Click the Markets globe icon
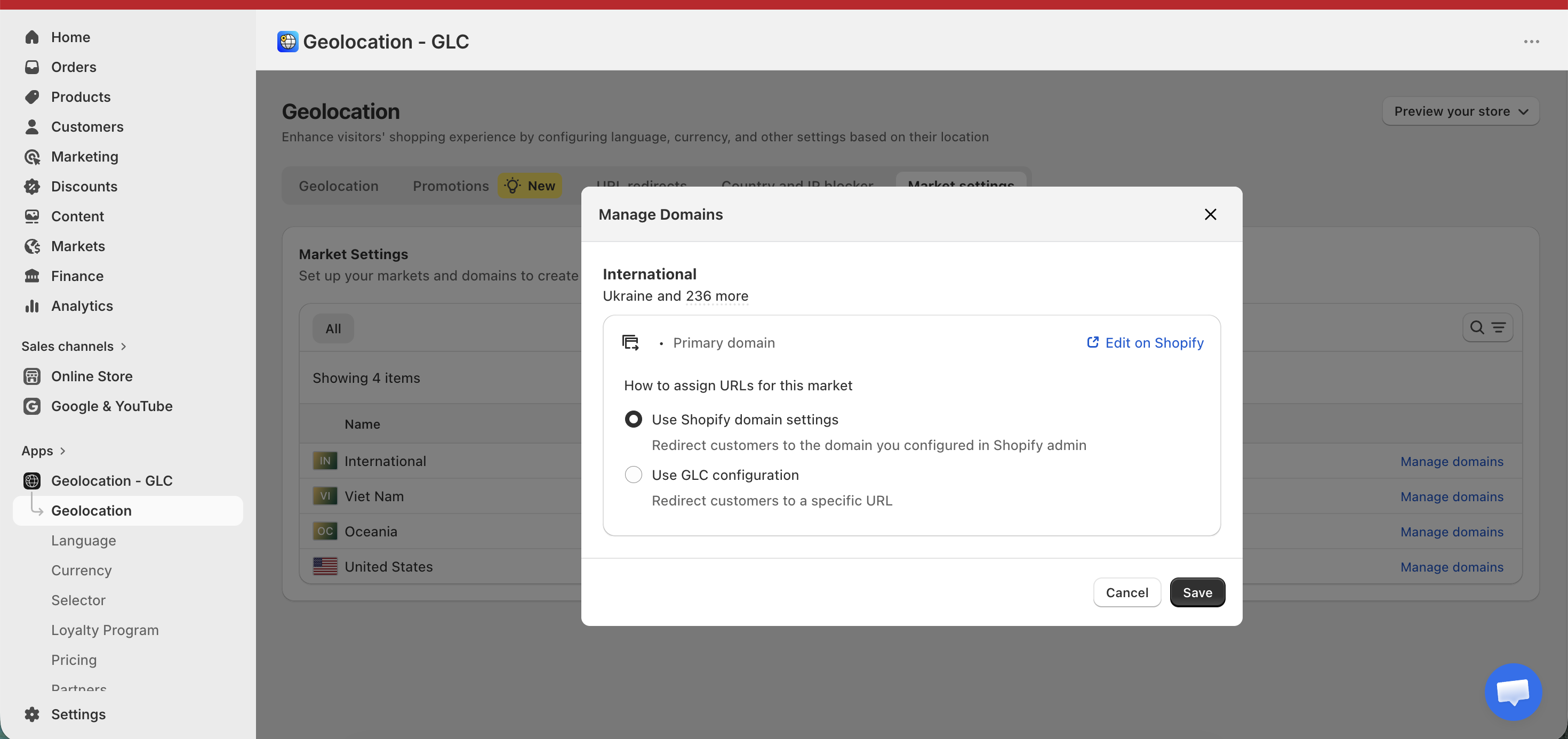Image resolution: width=1568 pixels, height=739 pixels. coord(32,246)
